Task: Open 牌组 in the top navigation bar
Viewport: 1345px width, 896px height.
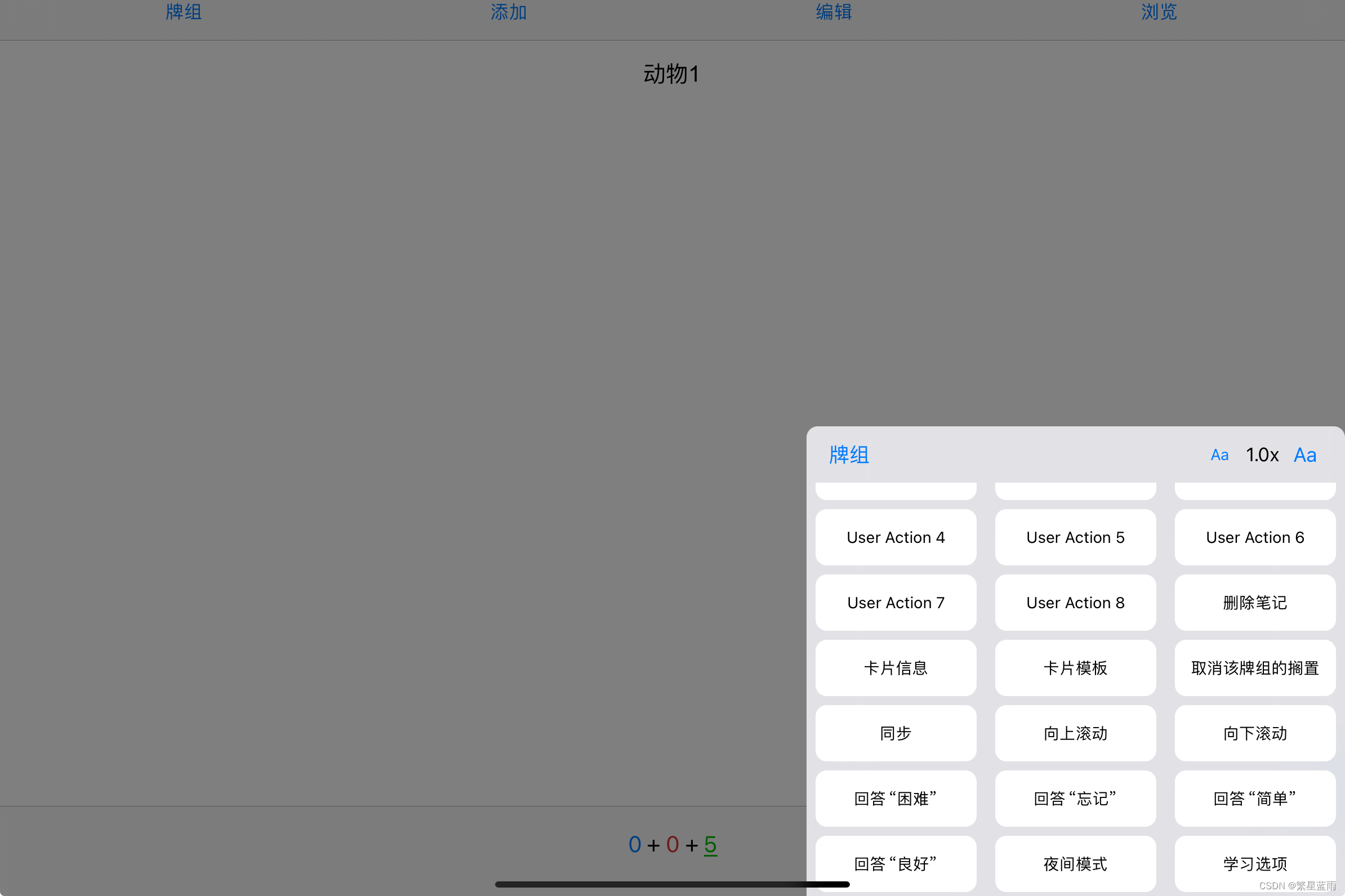Action: coord(184,12)
